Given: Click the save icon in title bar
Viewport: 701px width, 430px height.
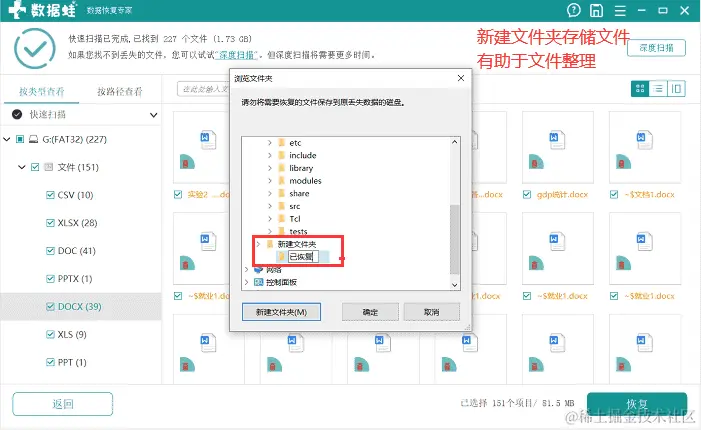Looking at the screenshot, I should point(596,10).
